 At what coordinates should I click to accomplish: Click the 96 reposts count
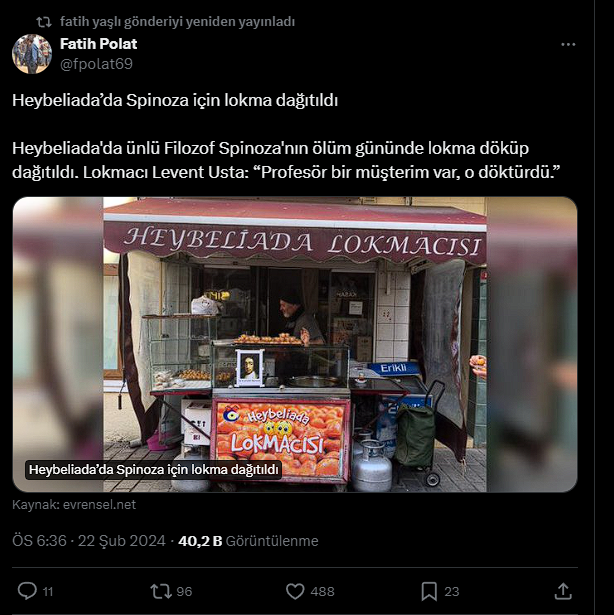click(184, 591)
